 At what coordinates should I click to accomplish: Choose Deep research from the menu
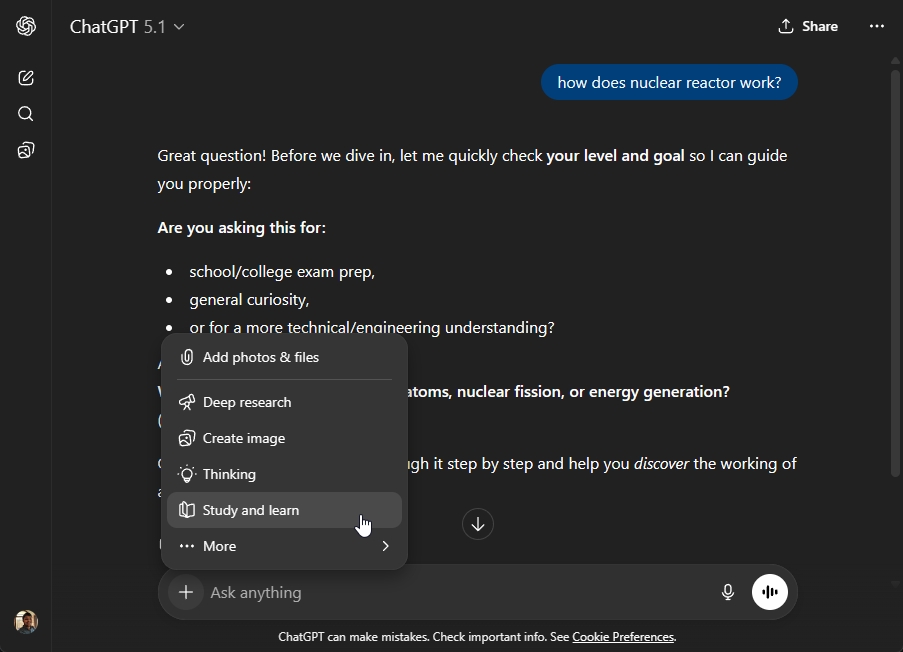[247, 402]
